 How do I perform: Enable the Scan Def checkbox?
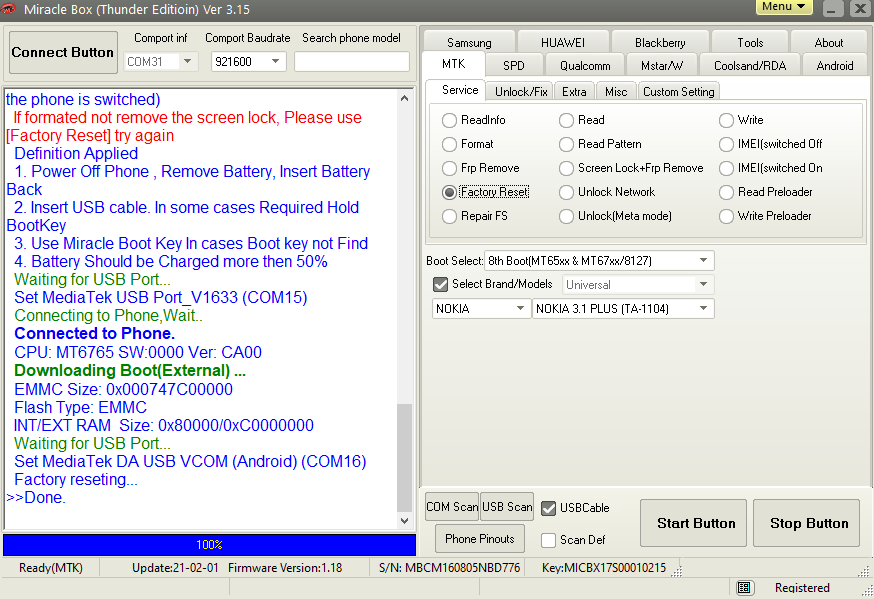[548, 540]
